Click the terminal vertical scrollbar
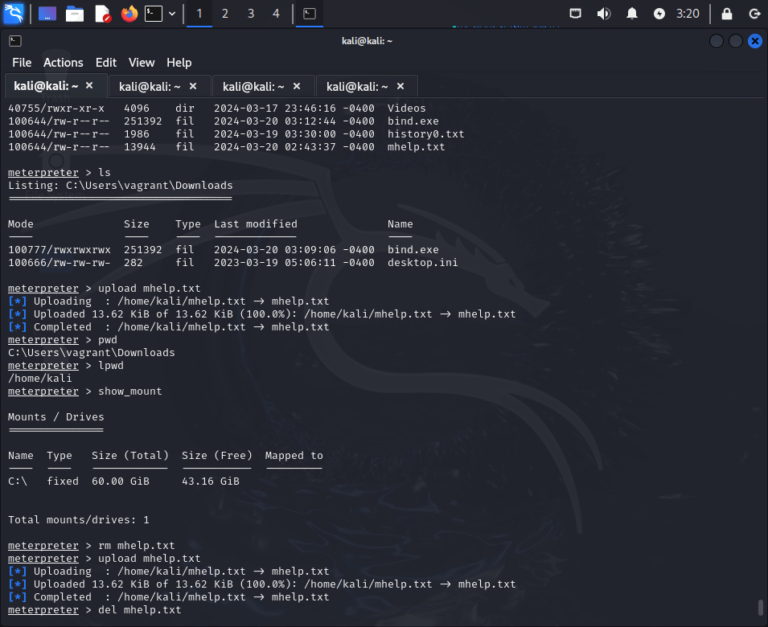 click(x=761, y=606)
